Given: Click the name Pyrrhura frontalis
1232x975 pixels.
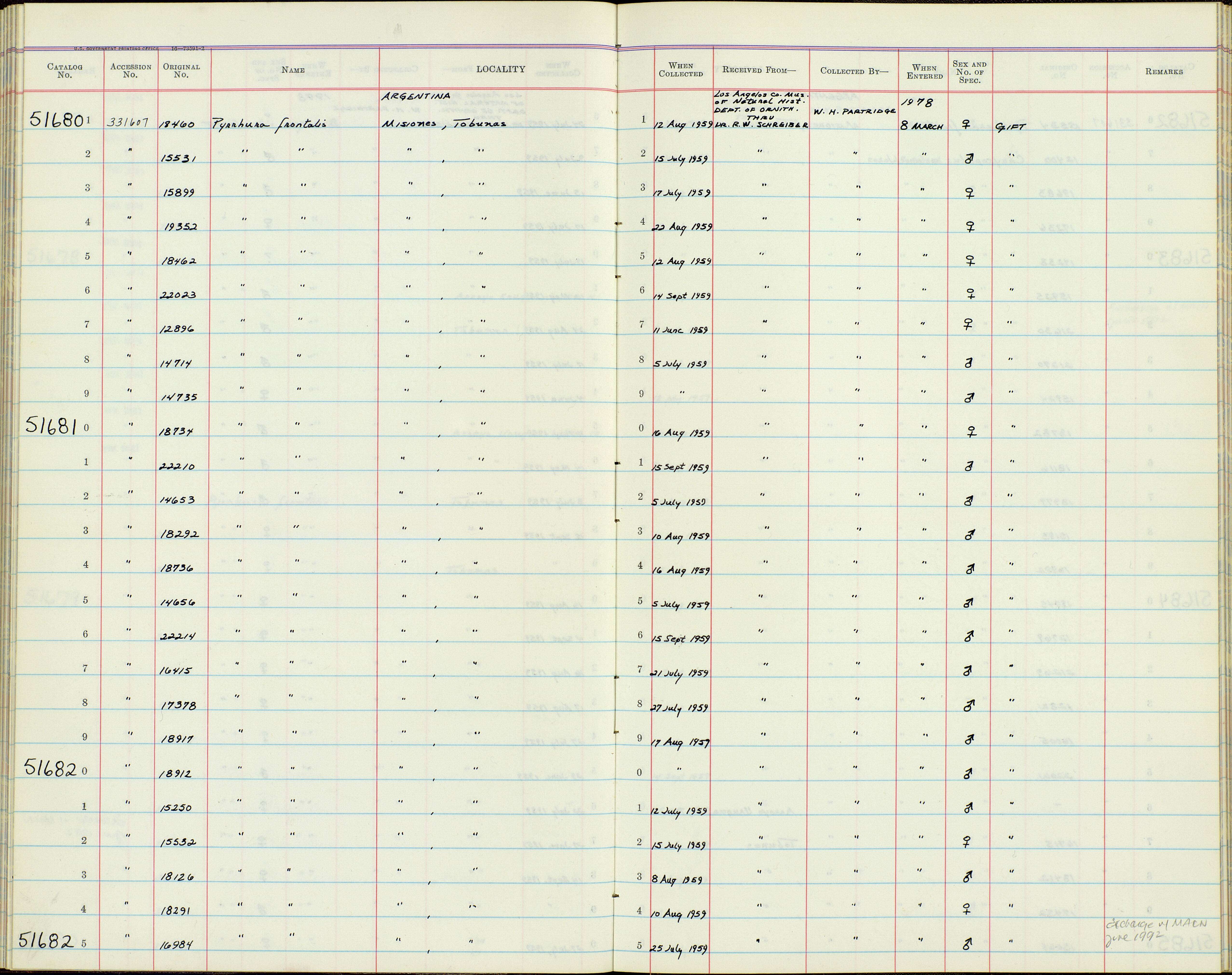Looking at the screenshot, I should pos(269,124).
